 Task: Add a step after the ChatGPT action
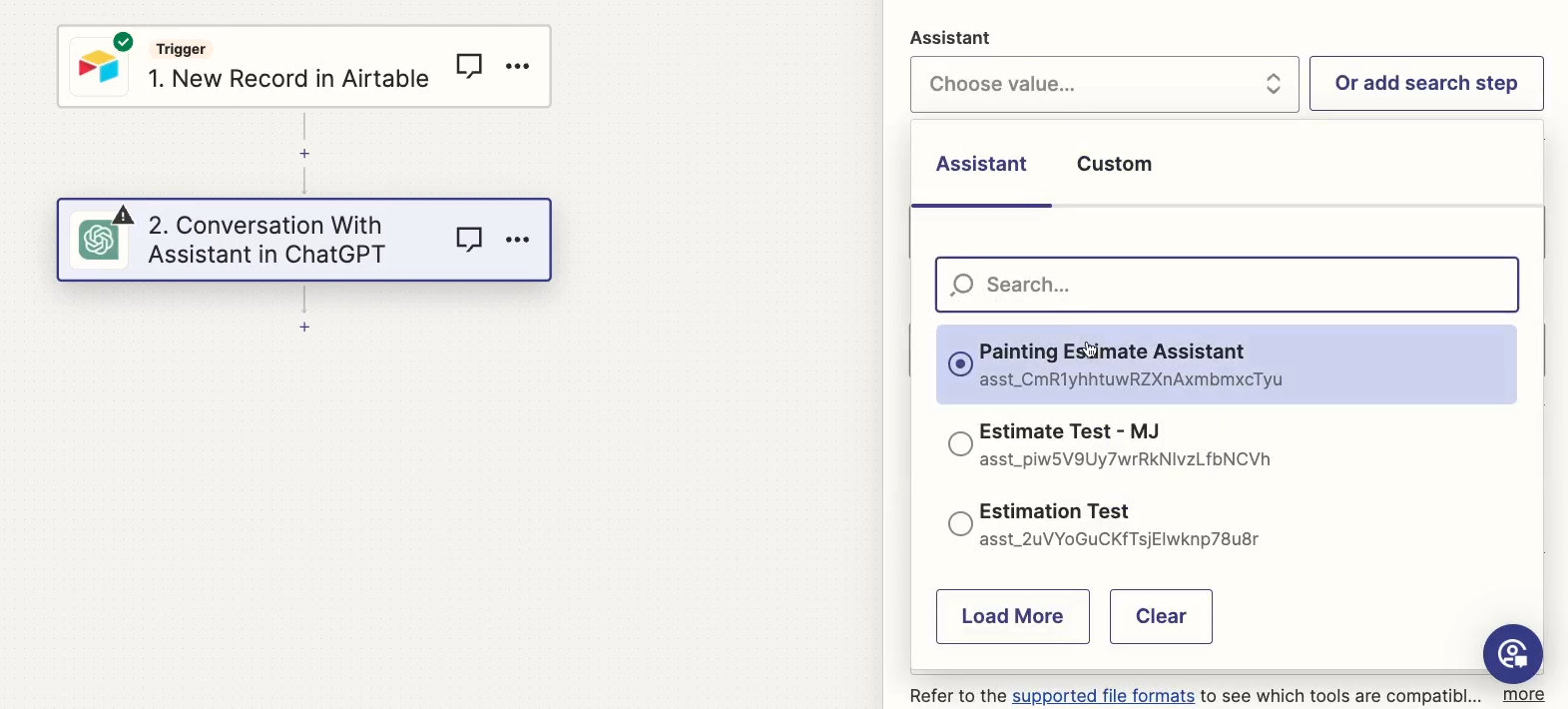tap(304, 328)
